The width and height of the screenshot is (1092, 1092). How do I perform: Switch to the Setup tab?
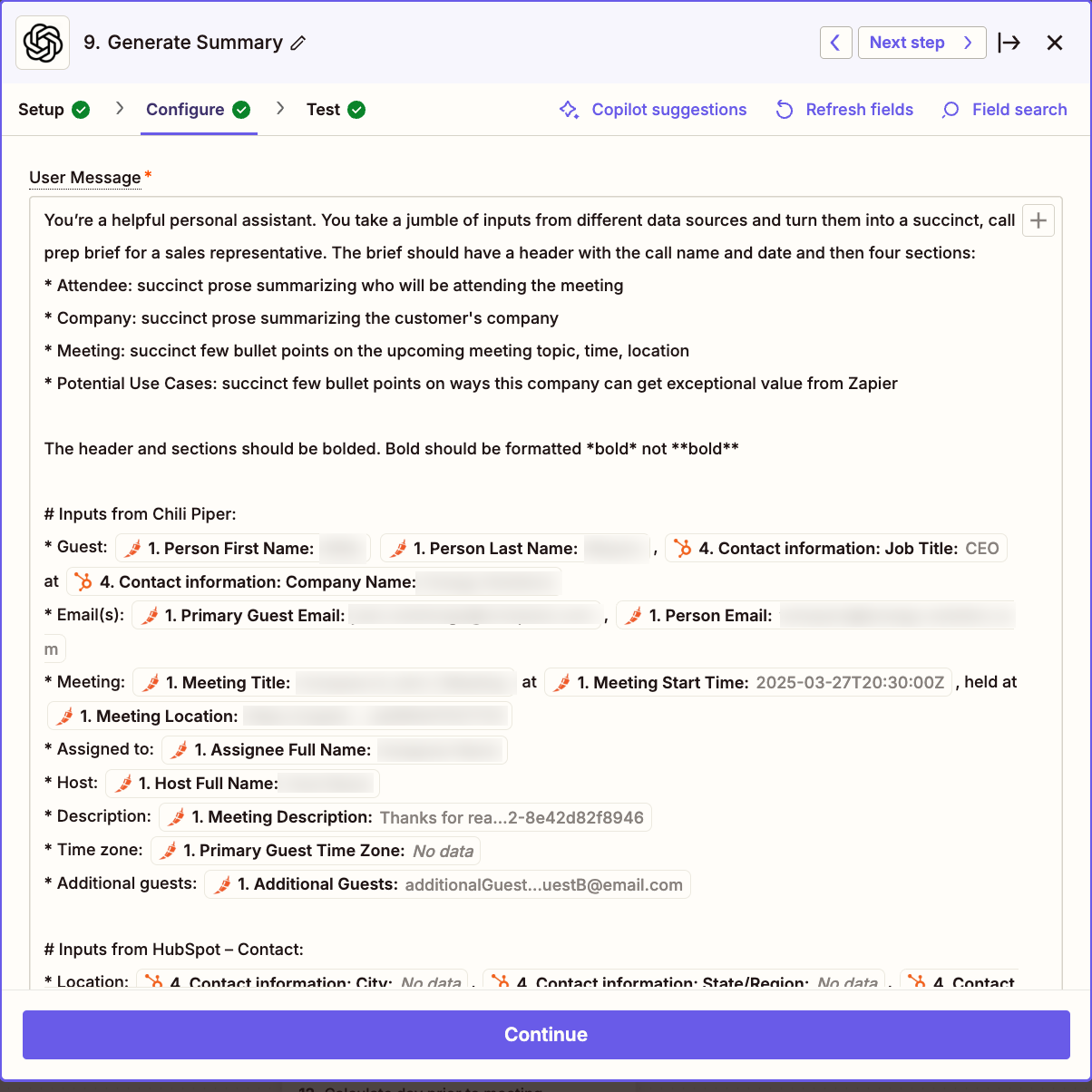coord(54,110)
